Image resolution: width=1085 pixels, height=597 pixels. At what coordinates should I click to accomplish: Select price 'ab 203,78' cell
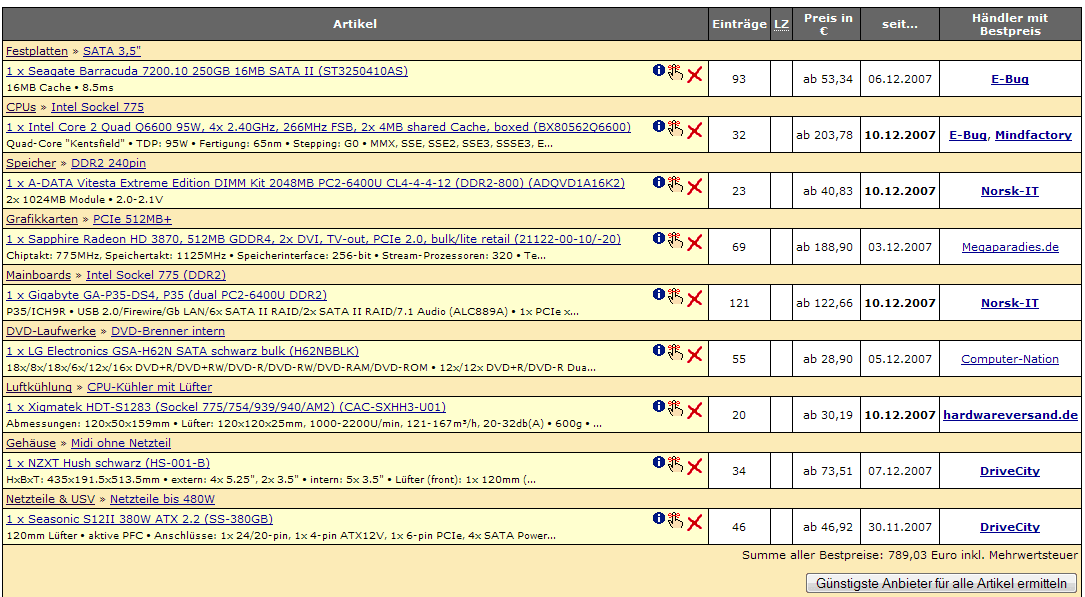tap(824, 135)
